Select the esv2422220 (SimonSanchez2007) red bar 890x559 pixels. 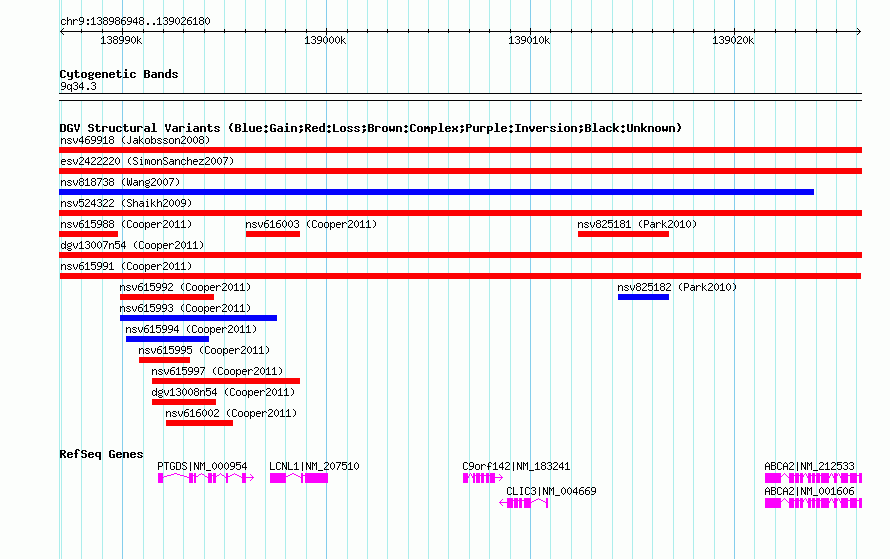point(460,171)
